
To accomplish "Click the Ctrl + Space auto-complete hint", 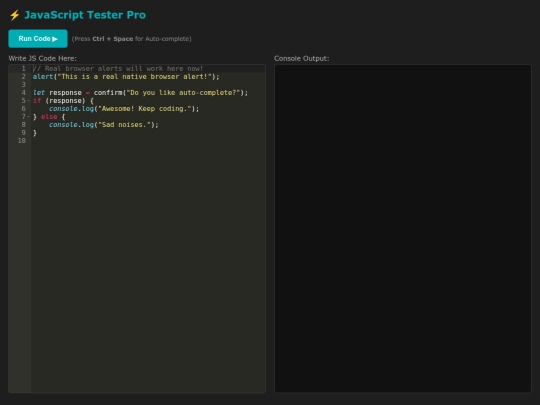I will click(132, 39).
